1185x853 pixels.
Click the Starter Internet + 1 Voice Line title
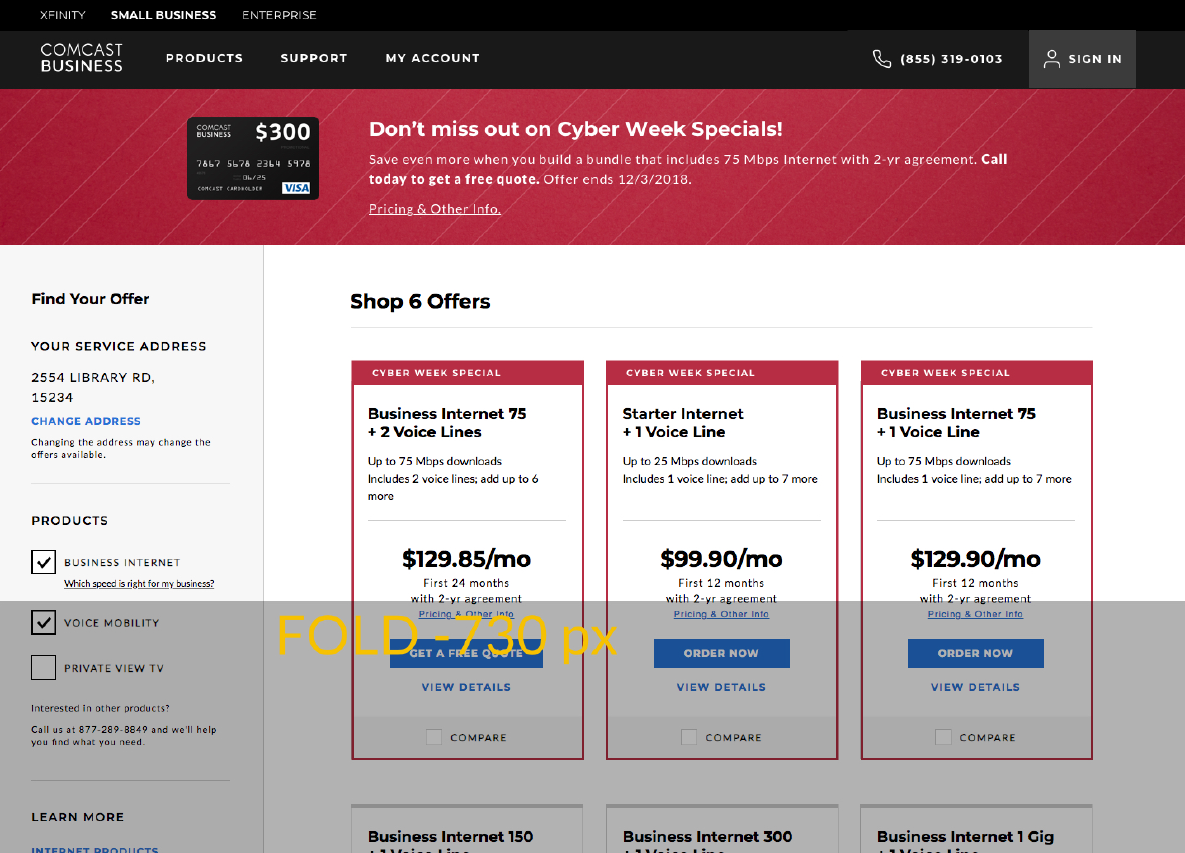pos(682,422)
